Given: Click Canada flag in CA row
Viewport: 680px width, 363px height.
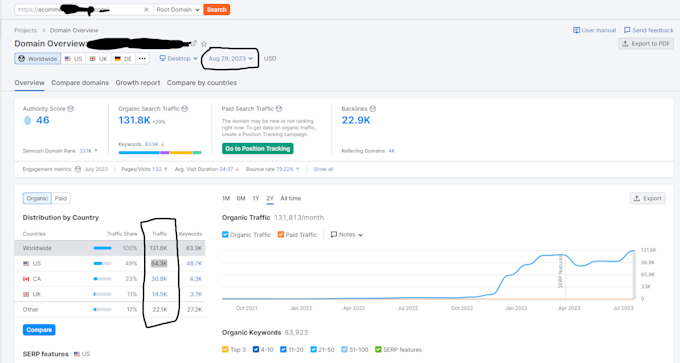Looking at the screenshot, I should tap(26, 279).
